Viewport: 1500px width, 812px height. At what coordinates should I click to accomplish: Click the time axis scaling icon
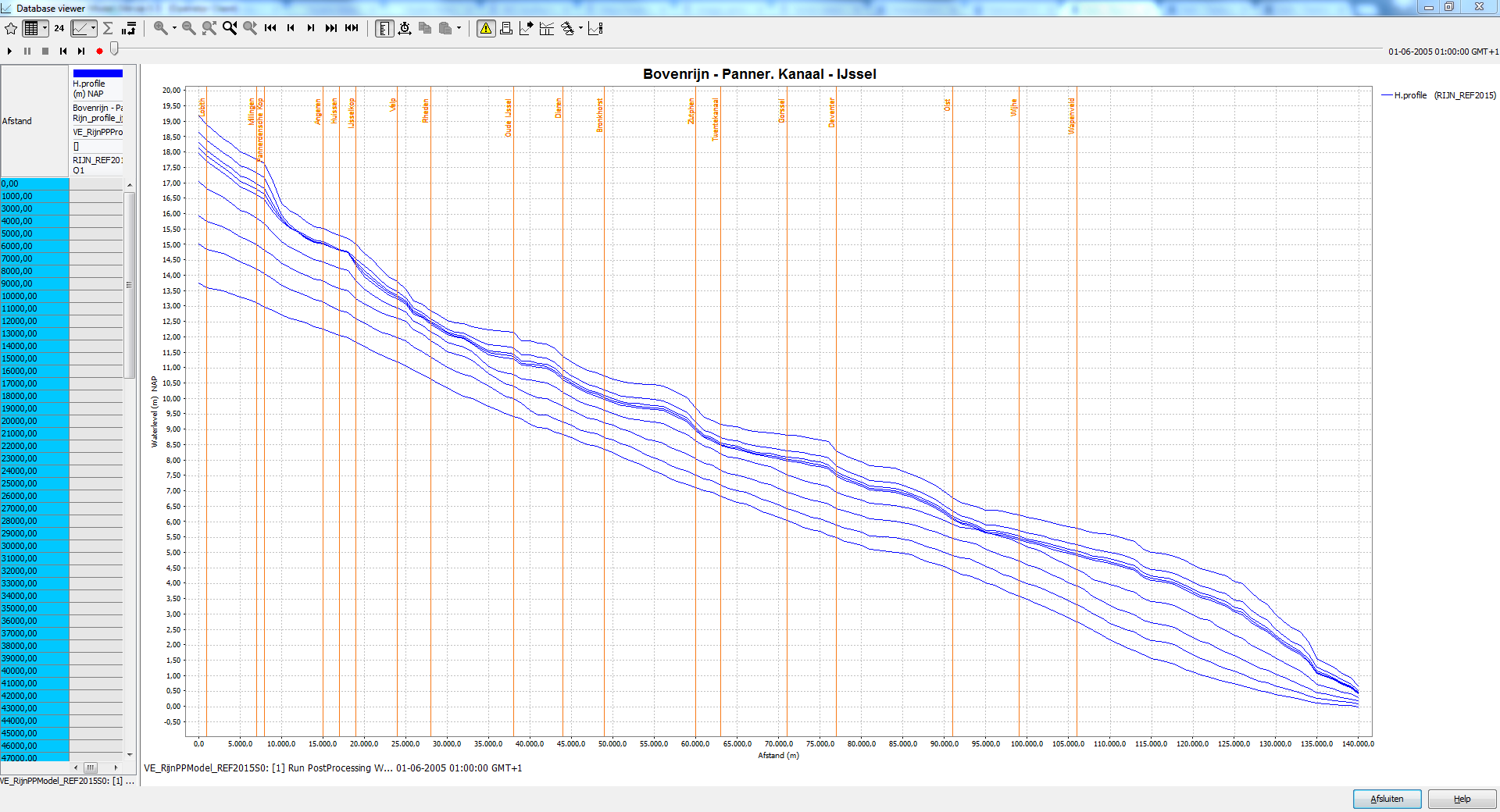pos(405,28)
